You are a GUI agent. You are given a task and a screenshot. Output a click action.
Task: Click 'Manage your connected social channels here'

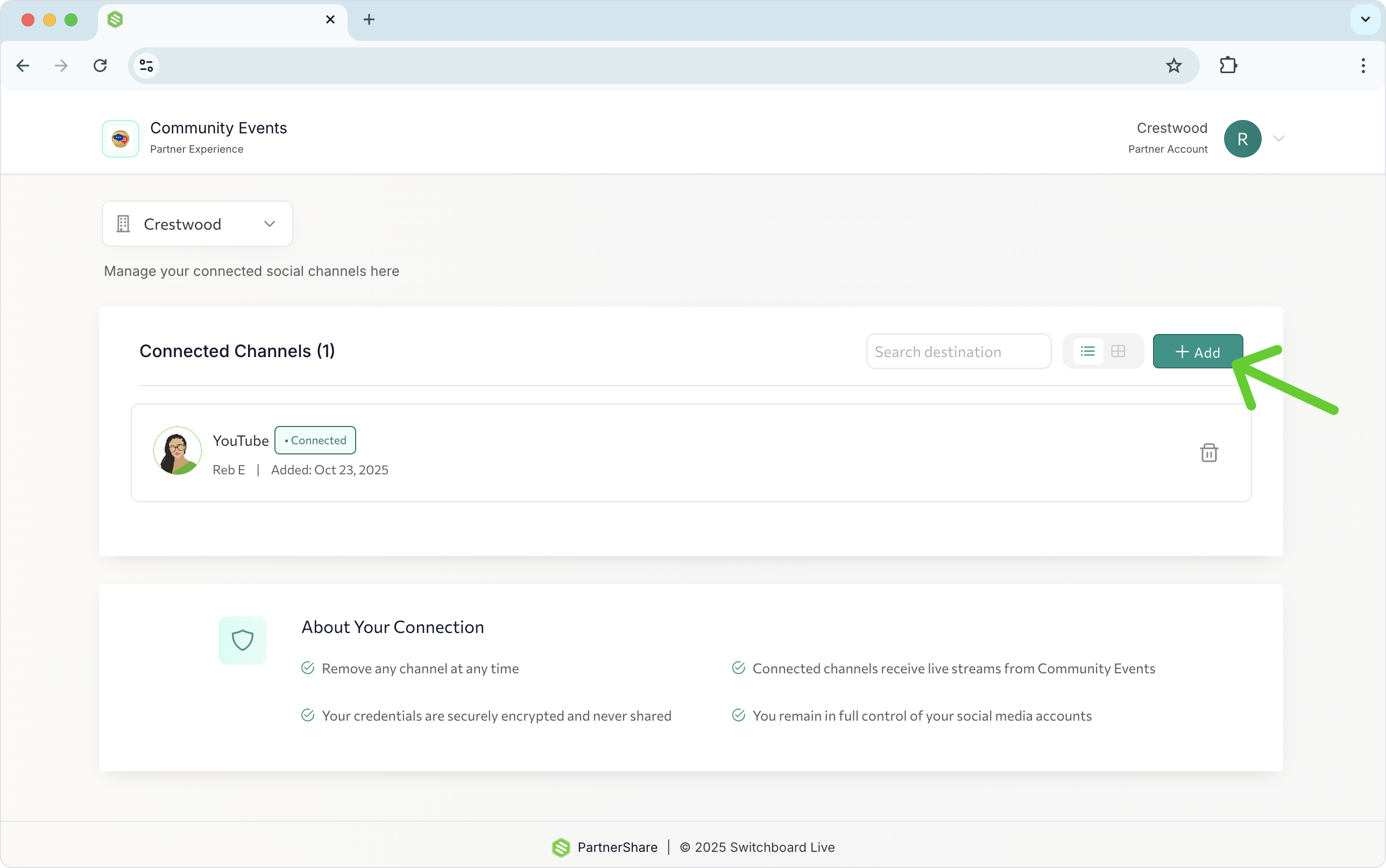(251, 271)
